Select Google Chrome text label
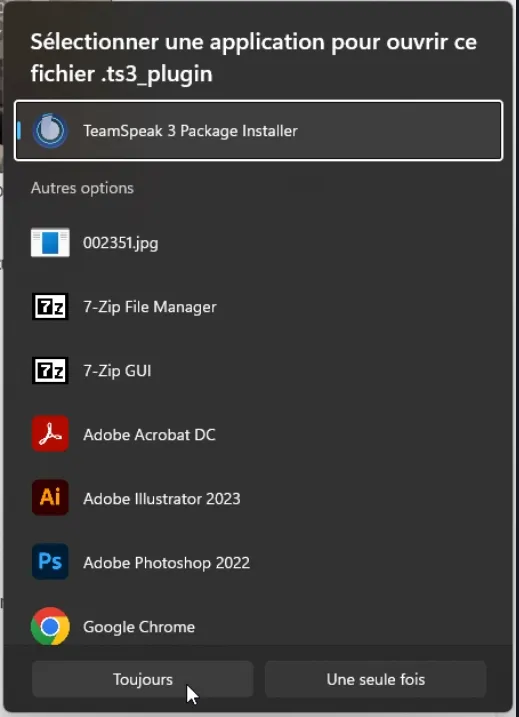This screenshot has width=519, height=717. pyautogui.click(x=139, y=627)
